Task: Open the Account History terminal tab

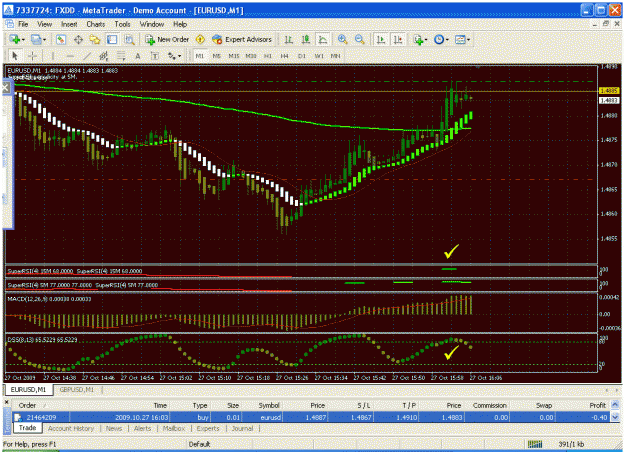Action: 71,428
